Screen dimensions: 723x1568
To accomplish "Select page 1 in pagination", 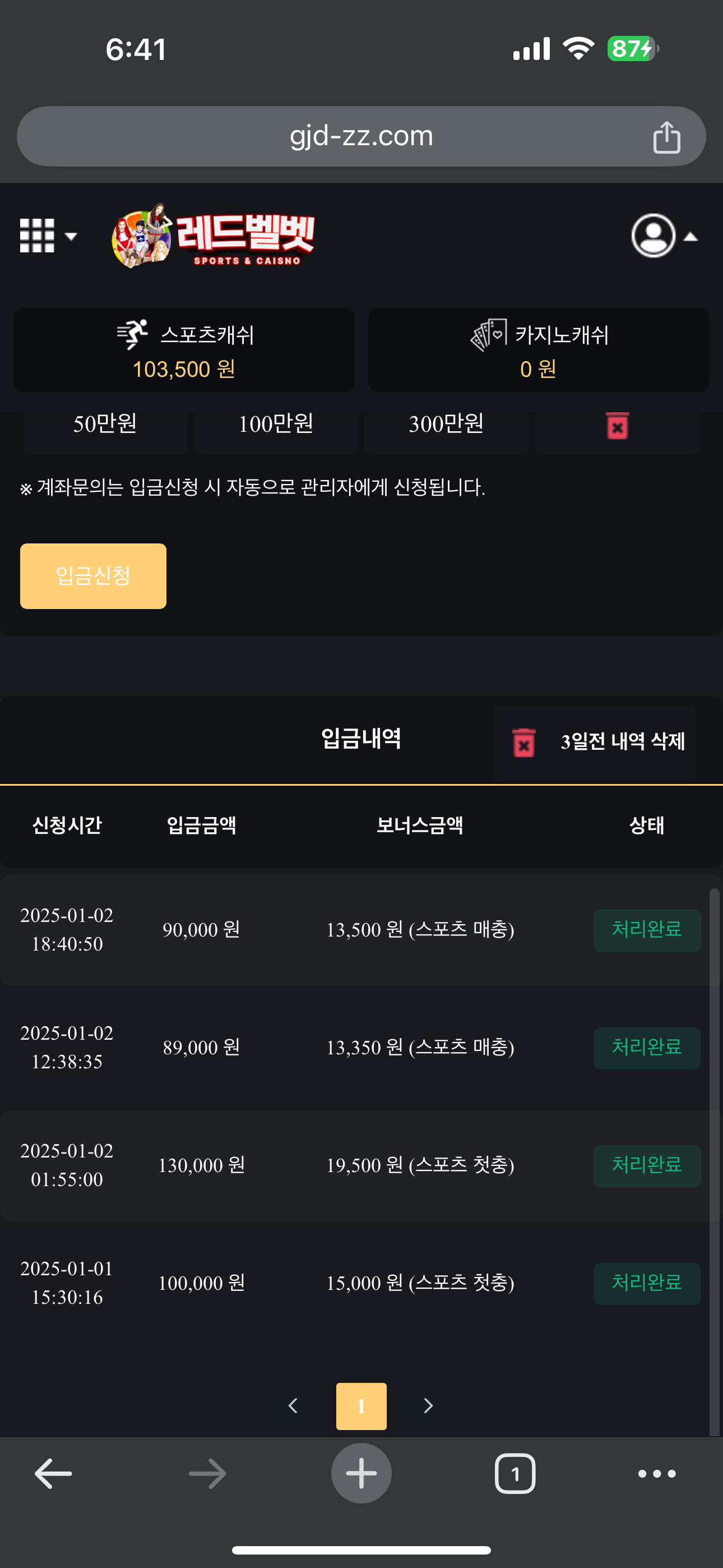I will 361,1405.
